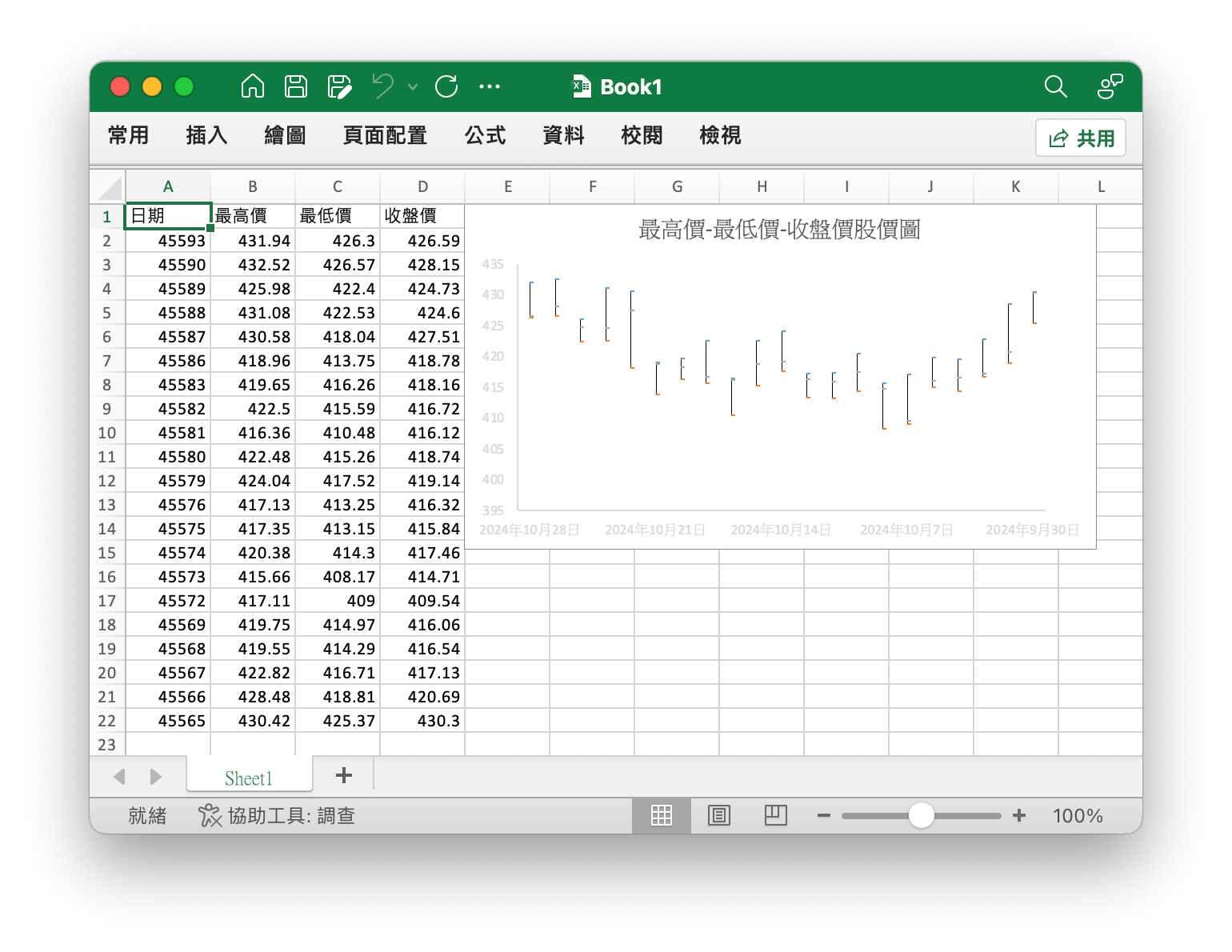Select cell with value 408.17
Viewport: 1232px width, 952px height.
pos(338,577)
